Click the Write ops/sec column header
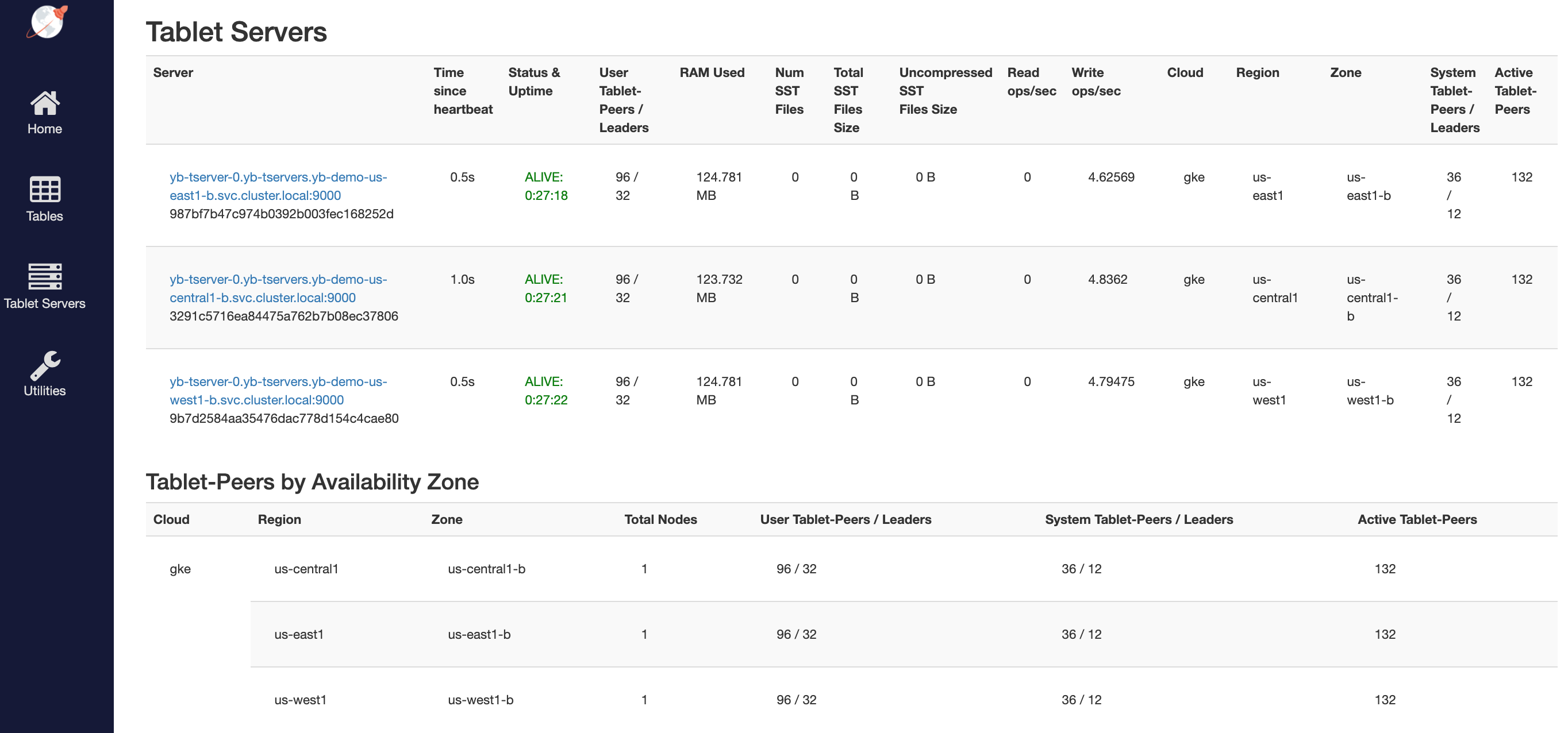The height and width of the screenshot is (733, 1568). [1095, 82]
